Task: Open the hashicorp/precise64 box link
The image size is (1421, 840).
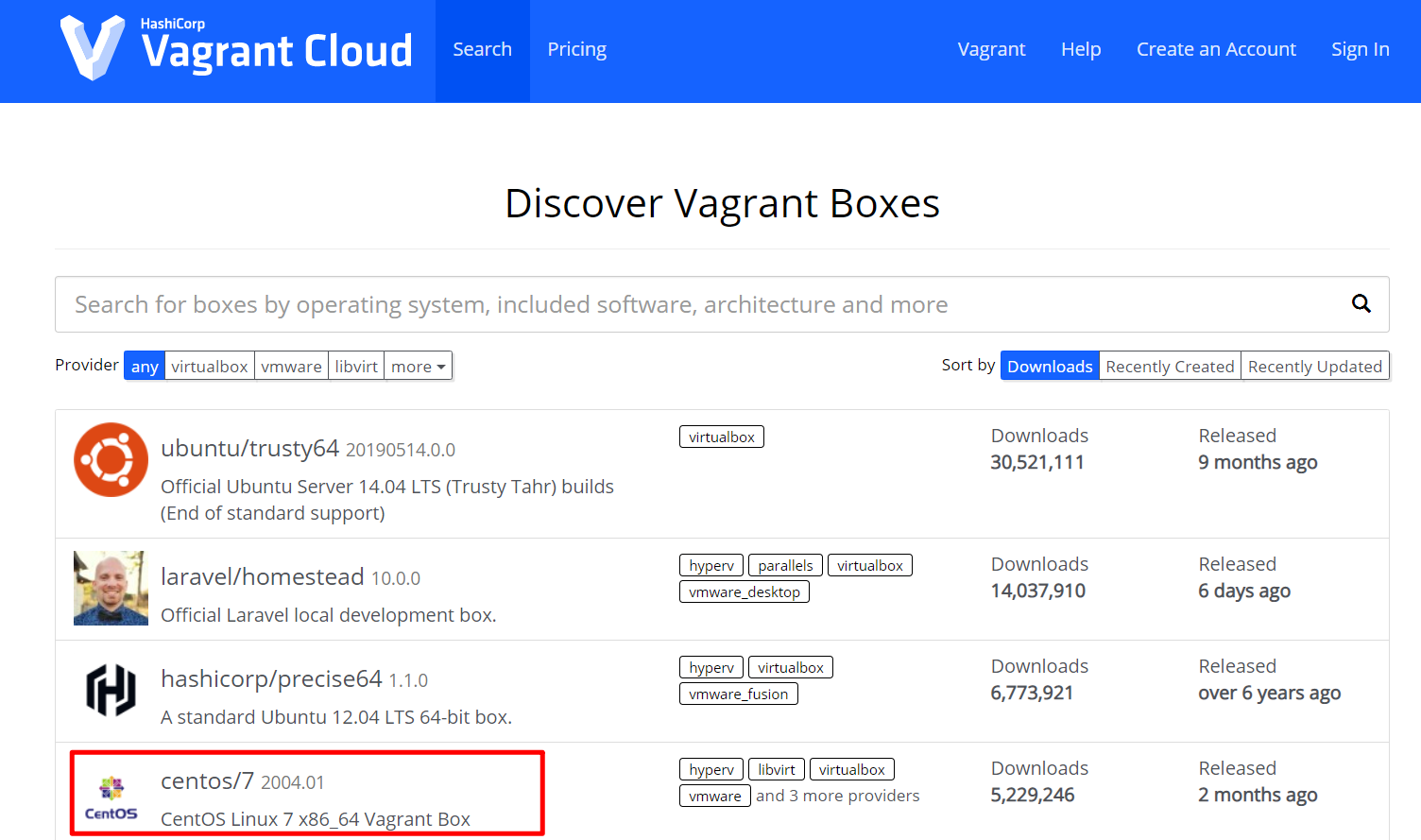Action: pos(271,678)
